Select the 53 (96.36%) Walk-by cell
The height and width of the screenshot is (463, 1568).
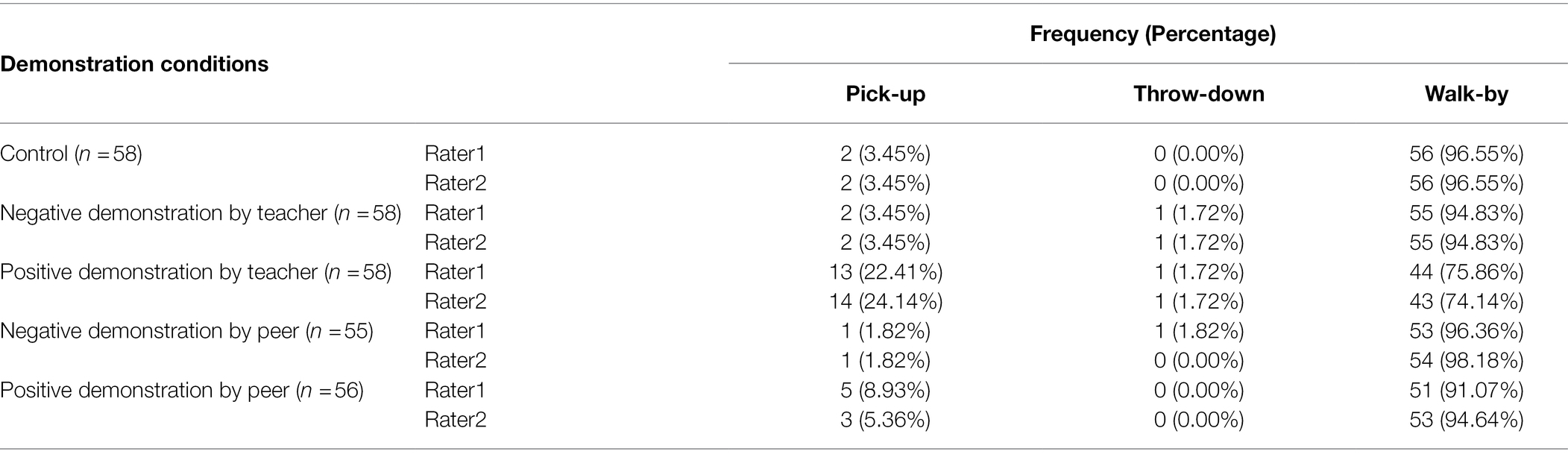pyautogui.click(x=1467, y=331)
